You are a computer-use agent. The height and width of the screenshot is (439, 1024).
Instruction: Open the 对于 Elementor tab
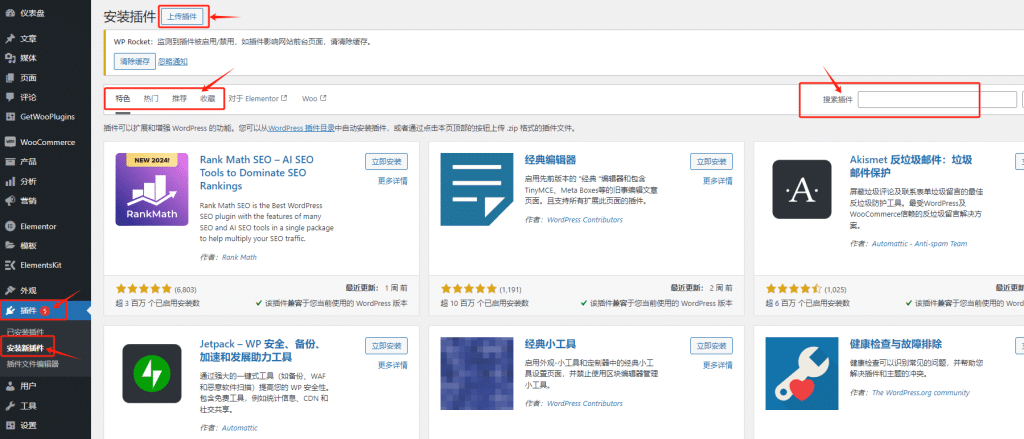click(x=258, y=99)
